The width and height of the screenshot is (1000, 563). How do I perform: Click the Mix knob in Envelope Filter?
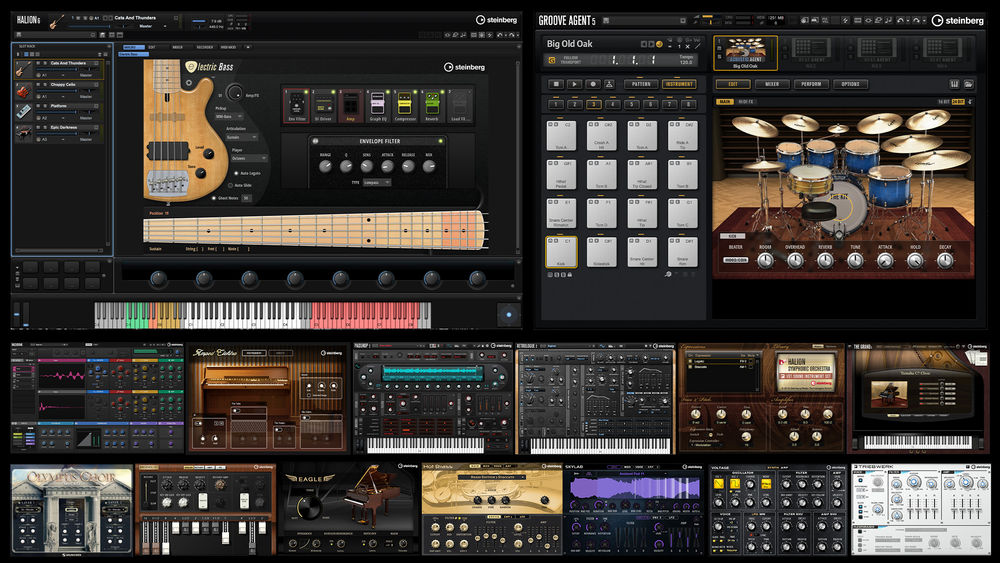(429, 166)
